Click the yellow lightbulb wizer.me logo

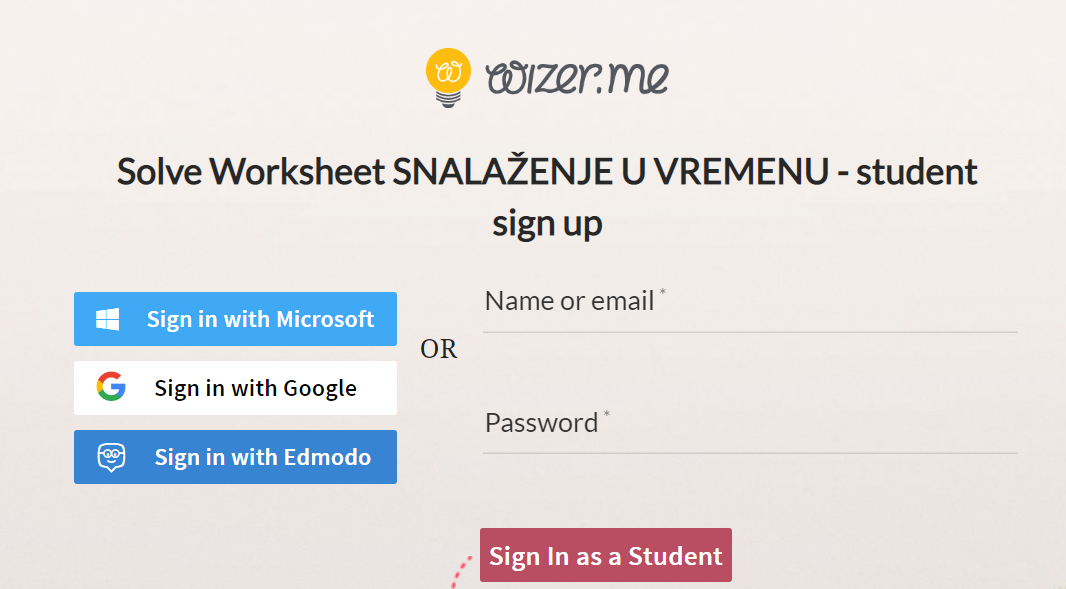[448, 78]
